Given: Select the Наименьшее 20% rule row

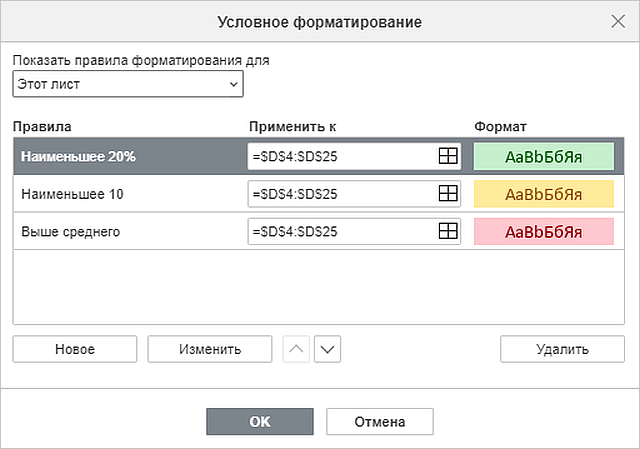Looking at the screenshot, I should coord(319,156).
